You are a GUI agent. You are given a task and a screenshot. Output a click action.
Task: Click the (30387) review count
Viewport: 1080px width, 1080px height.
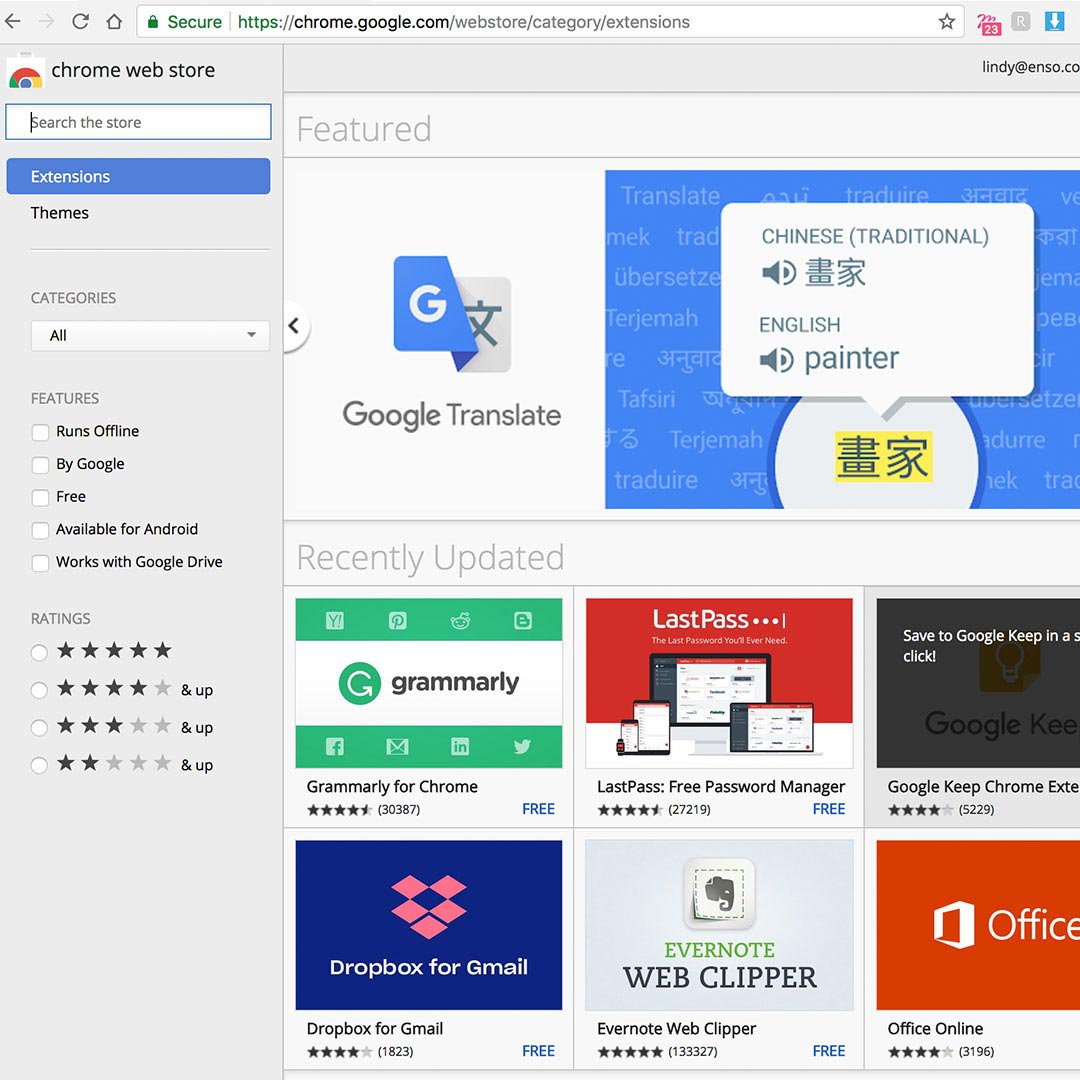point(399,809)
